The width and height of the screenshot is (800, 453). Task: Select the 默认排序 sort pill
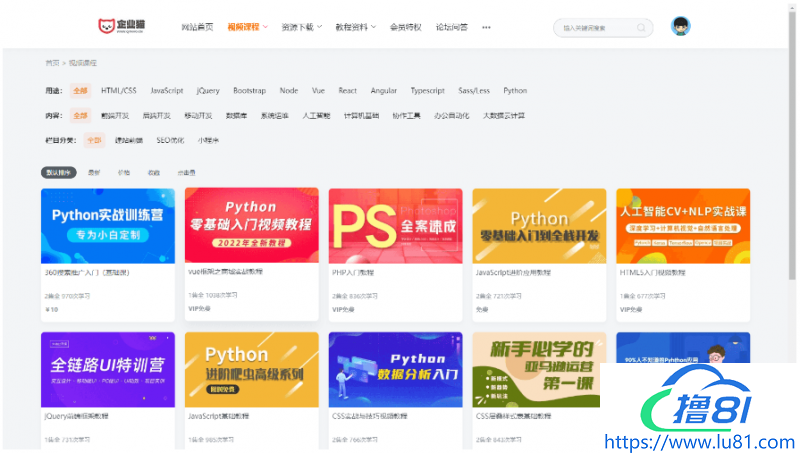[58, 172]
